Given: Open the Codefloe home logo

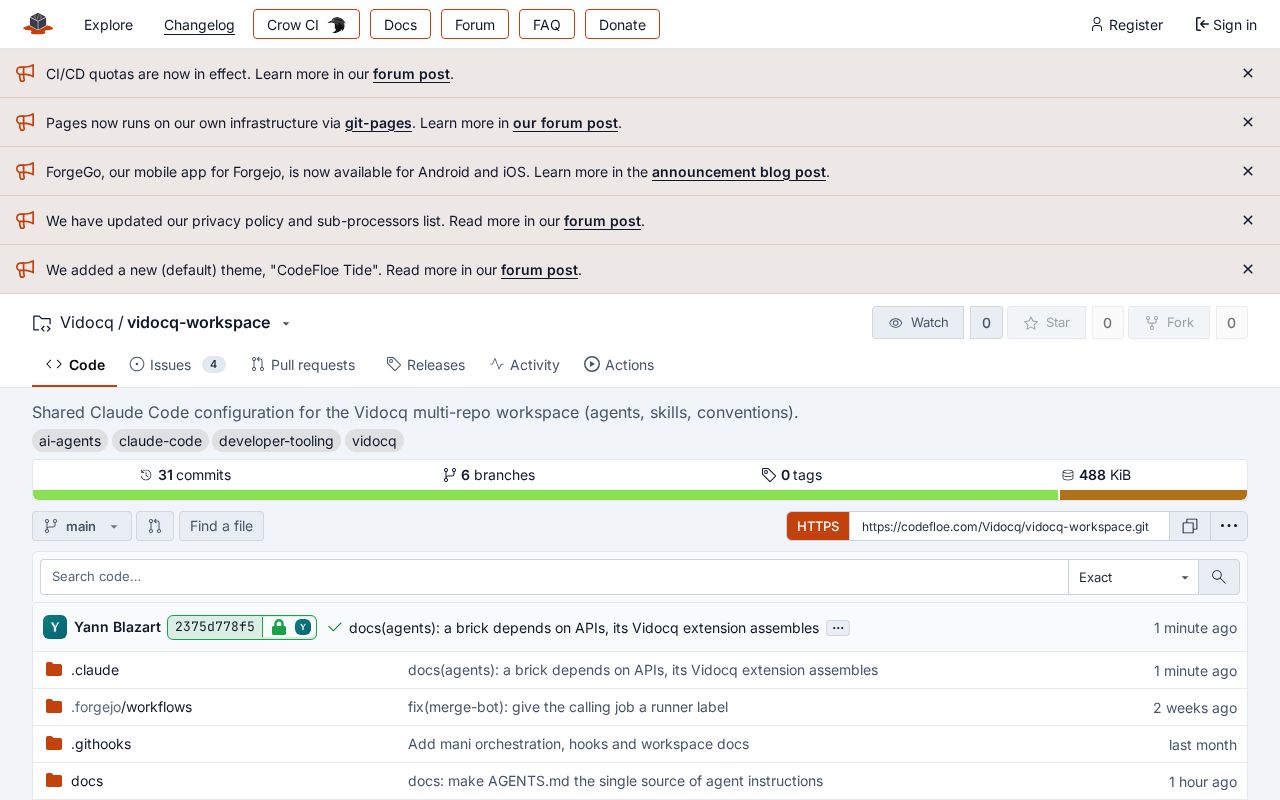Looking at the screenshot, I should pyautogui.click(x=38, y=24).
